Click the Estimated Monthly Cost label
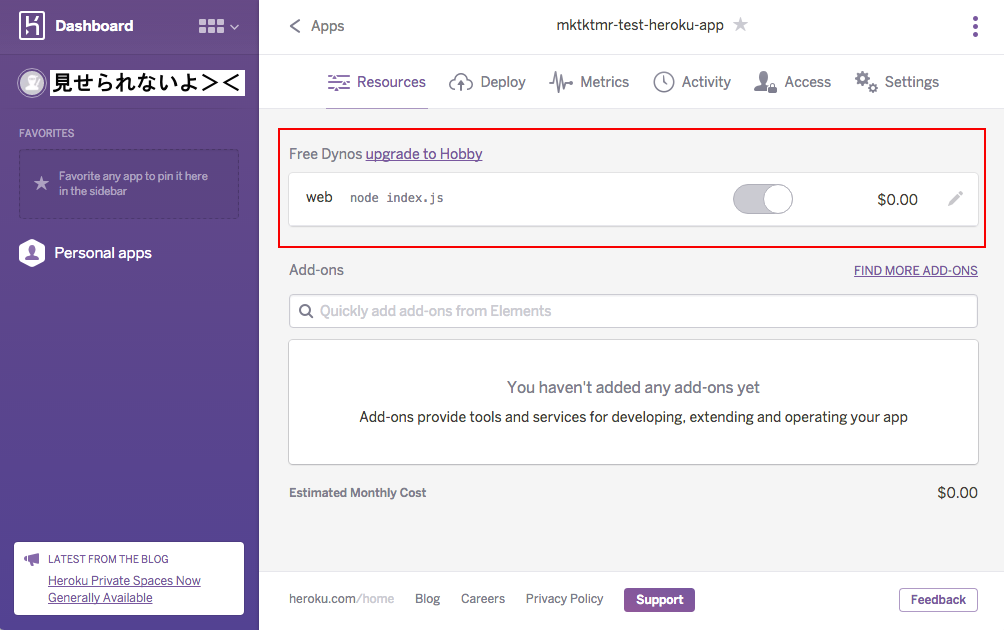 (357, 493)
